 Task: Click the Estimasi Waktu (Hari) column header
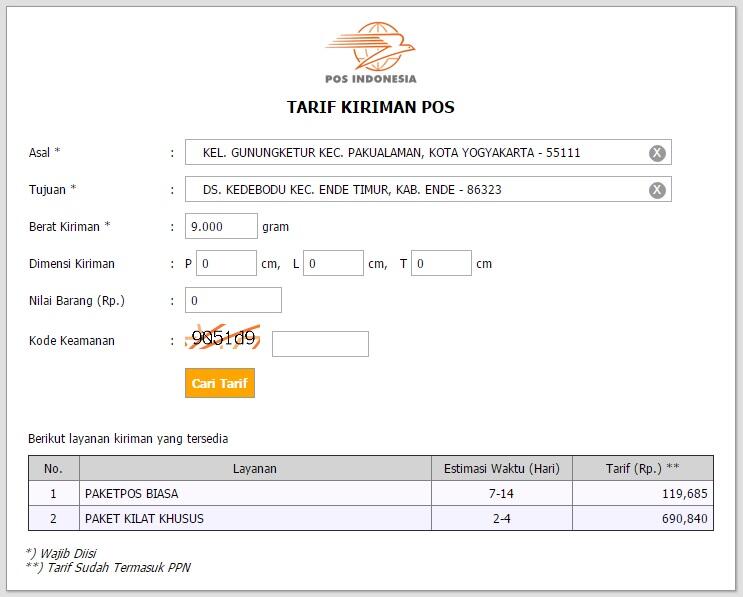pos(502,469)
